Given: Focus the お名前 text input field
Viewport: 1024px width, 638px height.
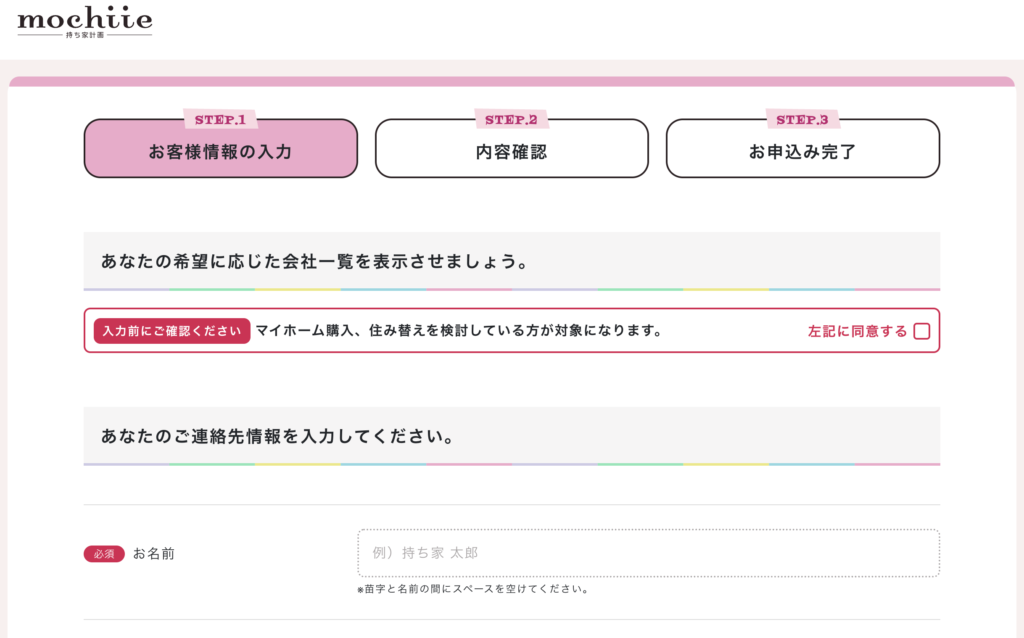Looking at the screenshot, I should [x=648, y=553].
